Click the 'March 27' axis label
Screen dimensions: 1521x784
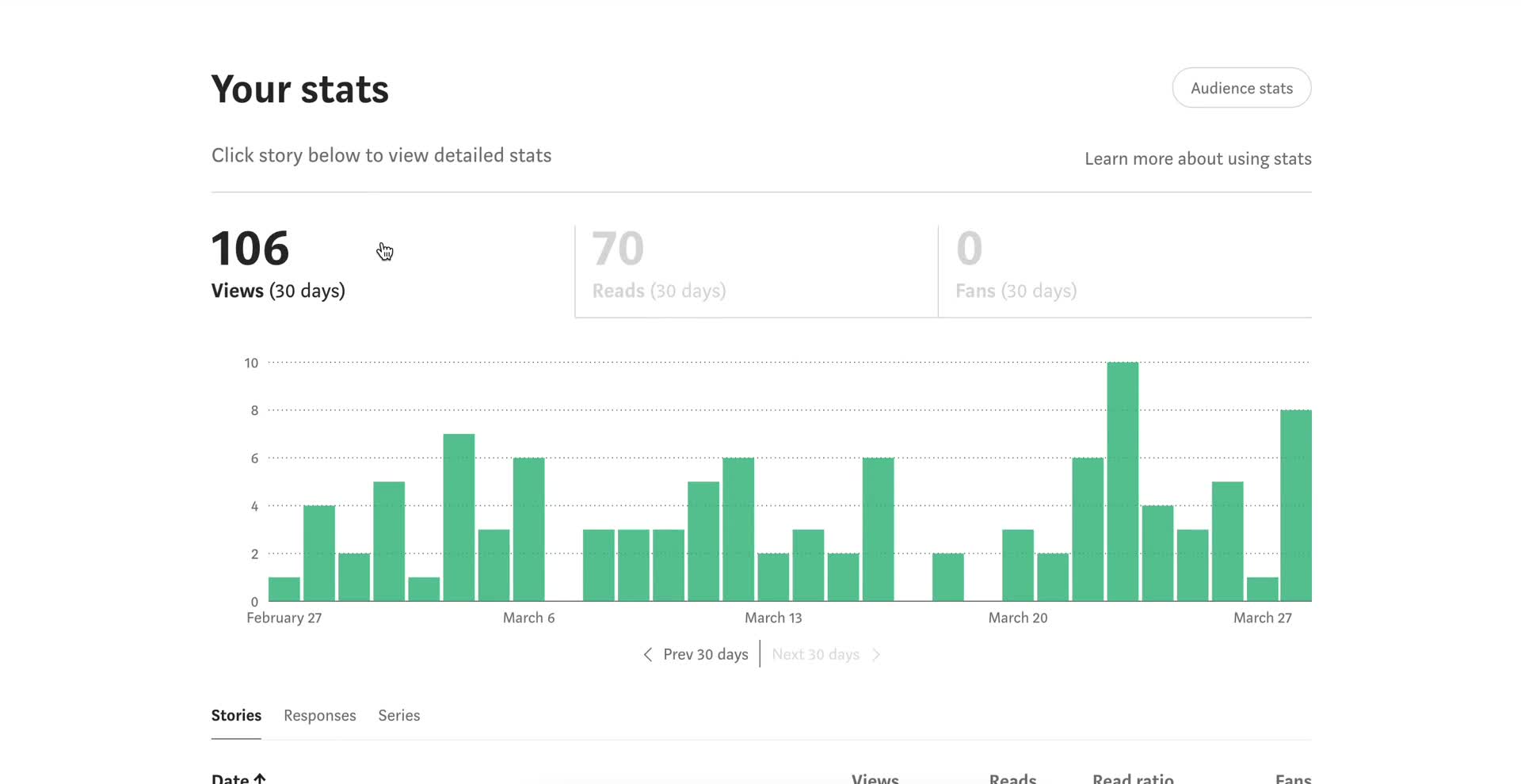click(x=1263, y=618)
